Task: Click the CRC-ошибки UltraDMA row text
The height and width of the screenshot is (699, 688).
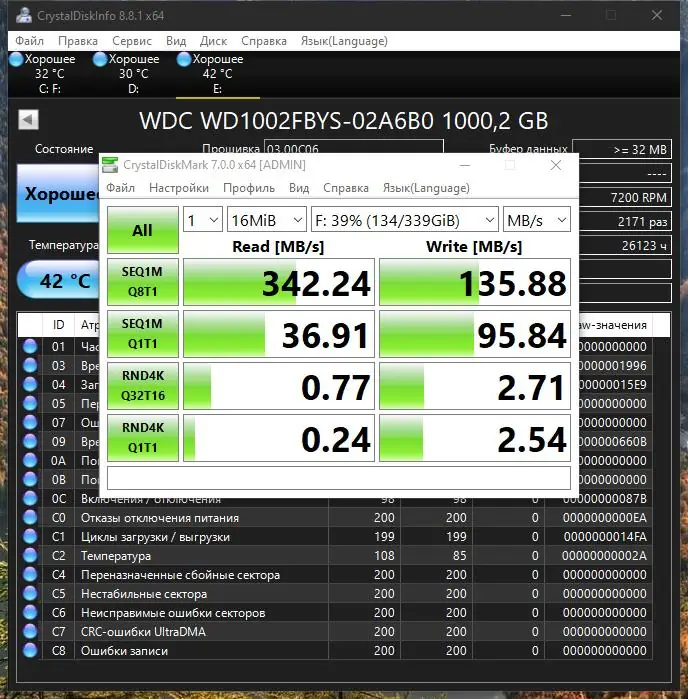Action: click(143, 632)
